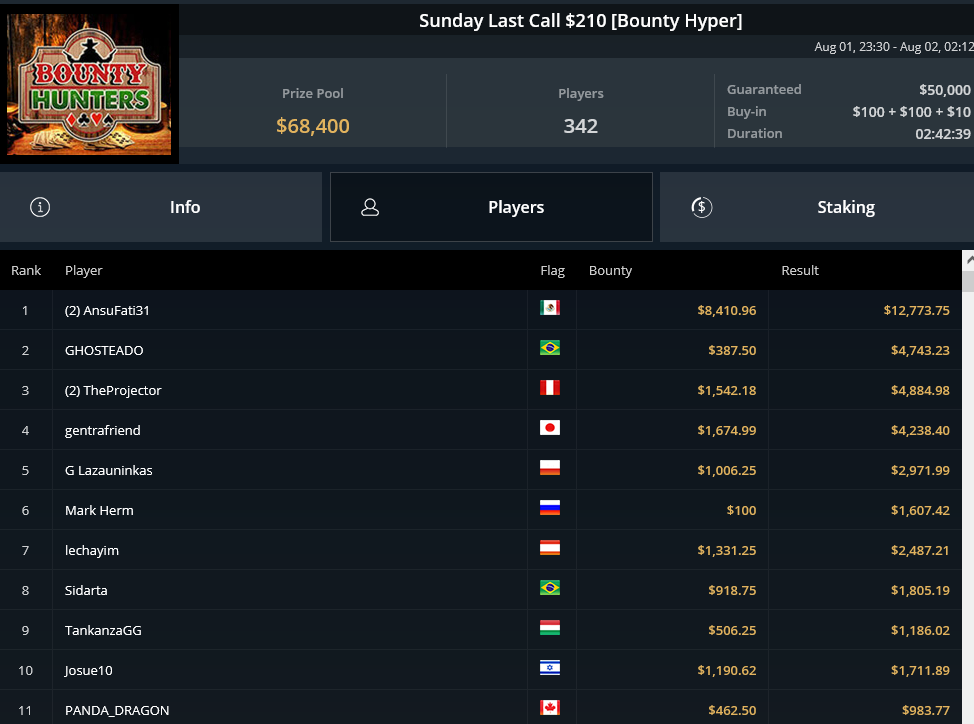The image size is (974, 724).
Task: Click the $68,400 prize pool amount
Action: [313, 126]
